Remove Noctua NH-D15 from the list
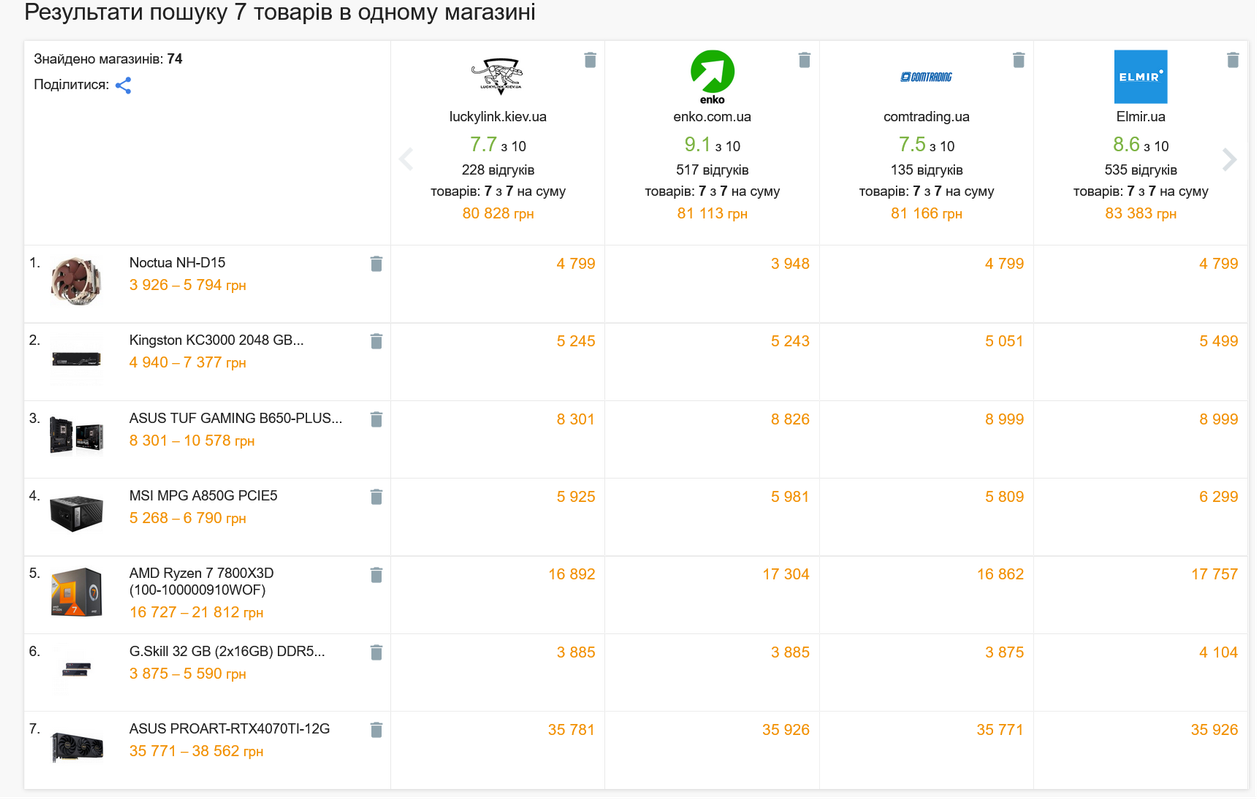 (x=376, y=264)
